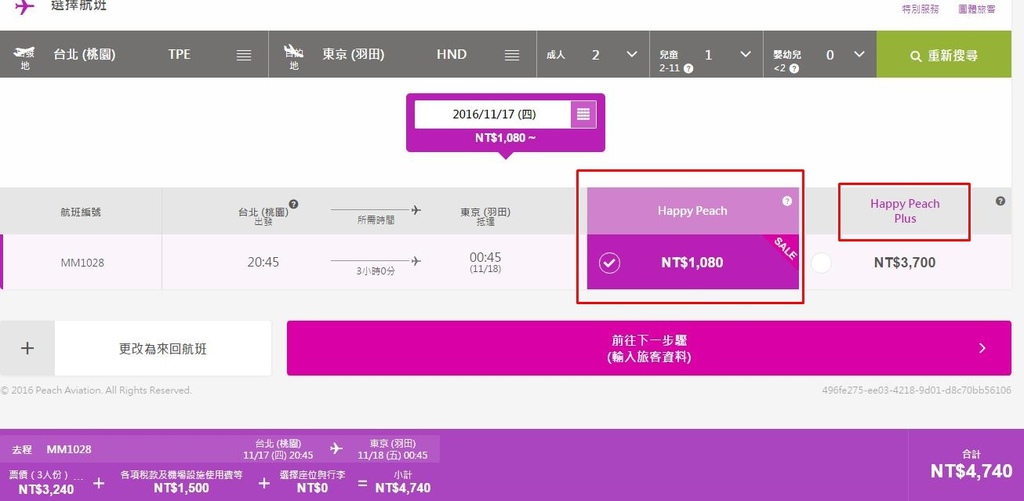Select the Happy Peach Plus fare header
The width and height of the screenshot is (1024, 501).
point(904,211)
